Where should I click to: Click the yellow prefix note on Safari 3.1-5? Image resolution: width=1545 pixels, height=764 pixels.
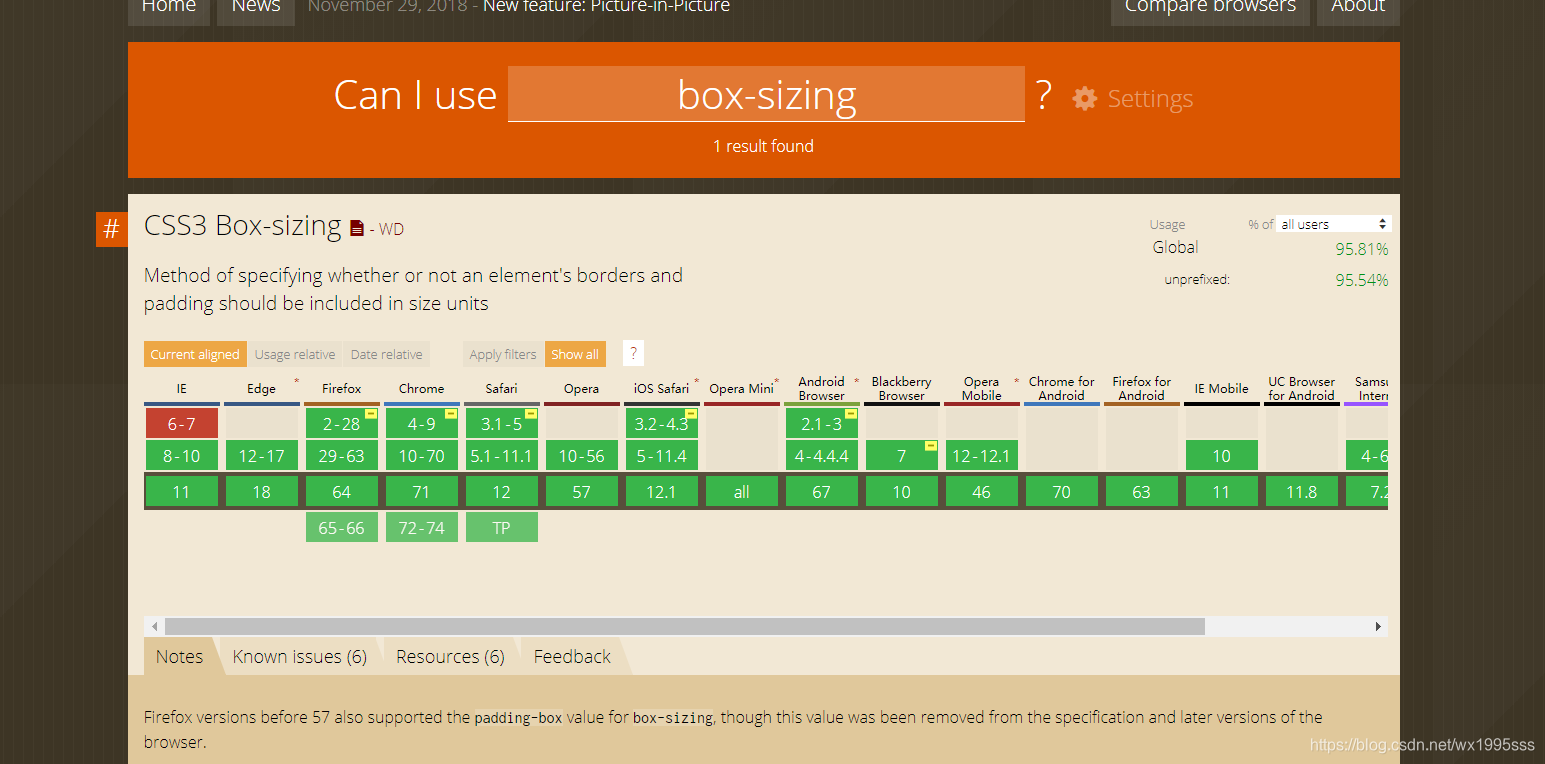(530, 414)
